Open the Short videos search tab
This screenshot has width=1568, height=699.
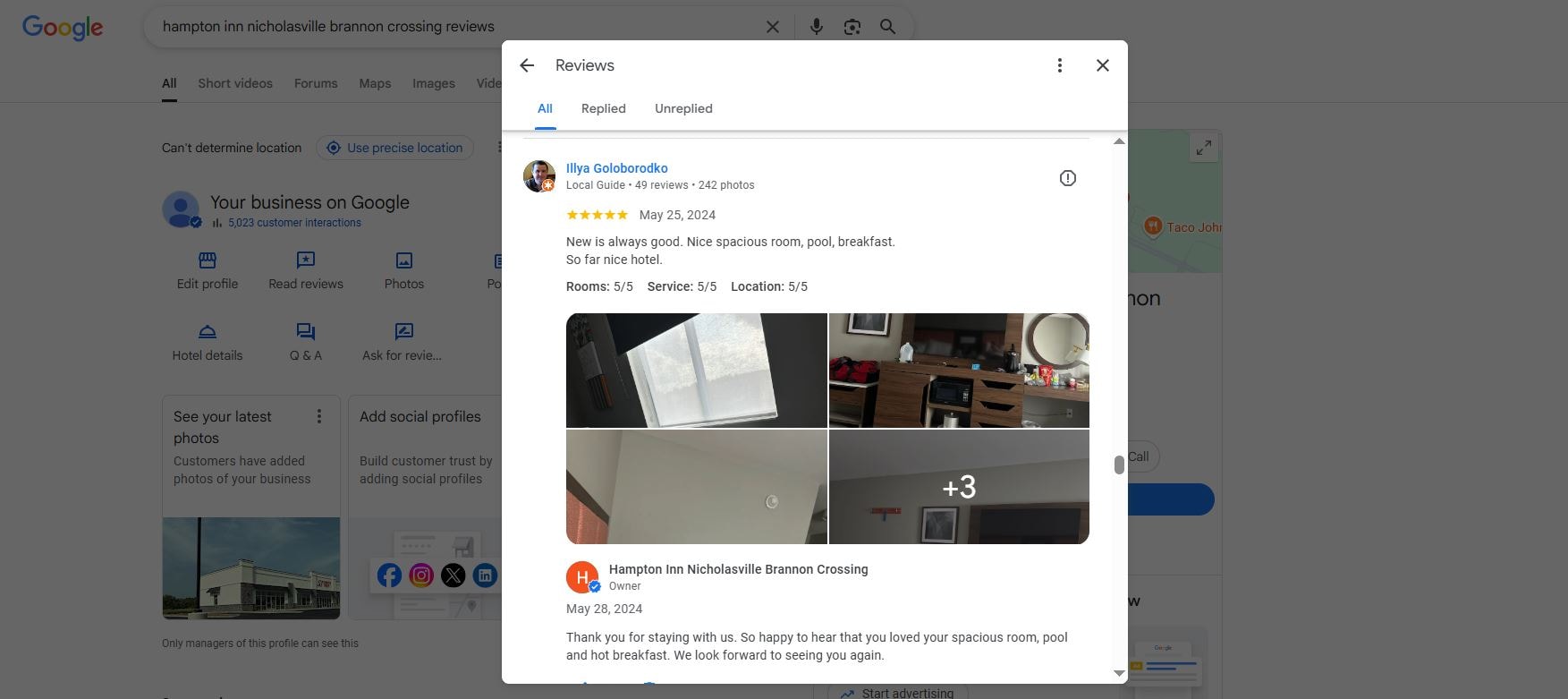(235, 83)
